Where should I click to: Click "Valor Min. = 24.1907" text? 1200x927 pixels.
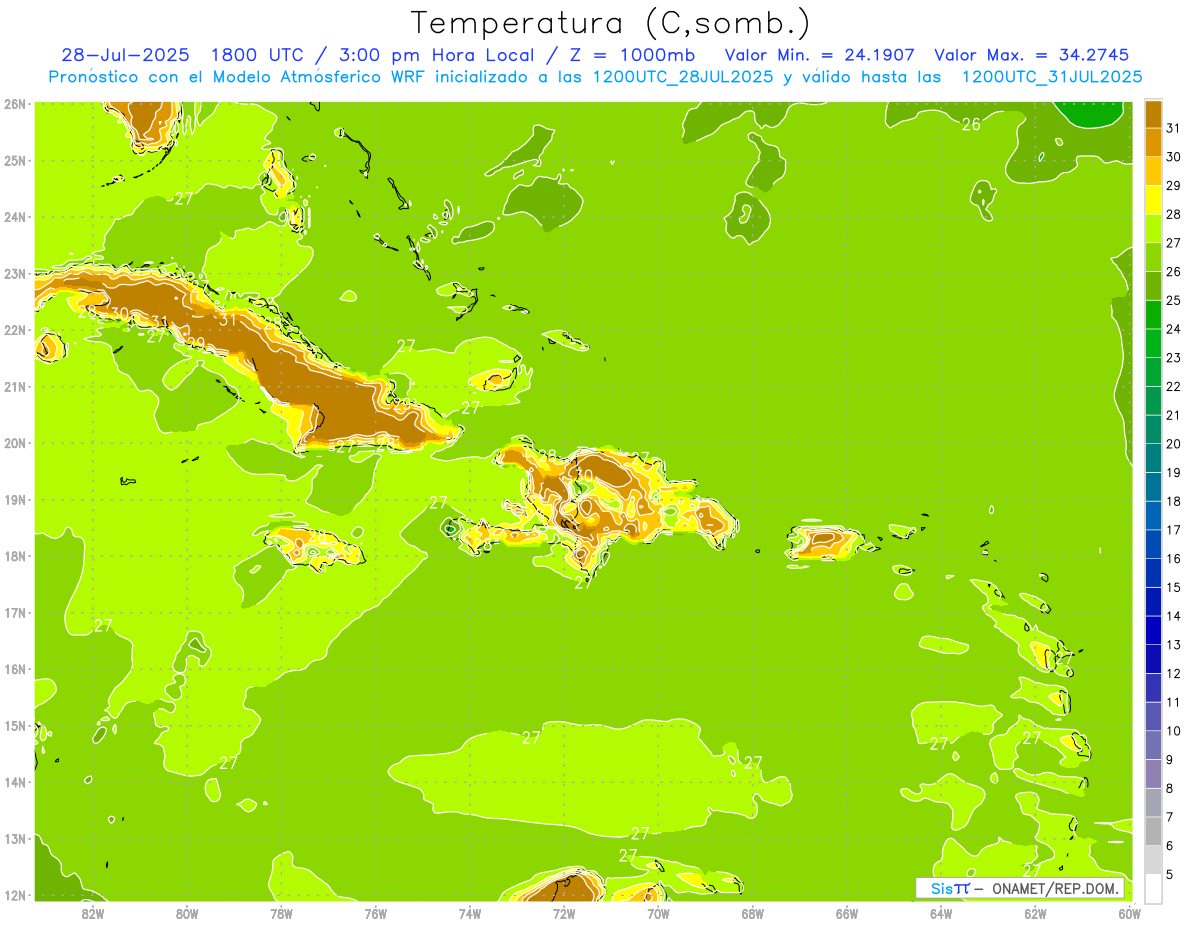820,54
